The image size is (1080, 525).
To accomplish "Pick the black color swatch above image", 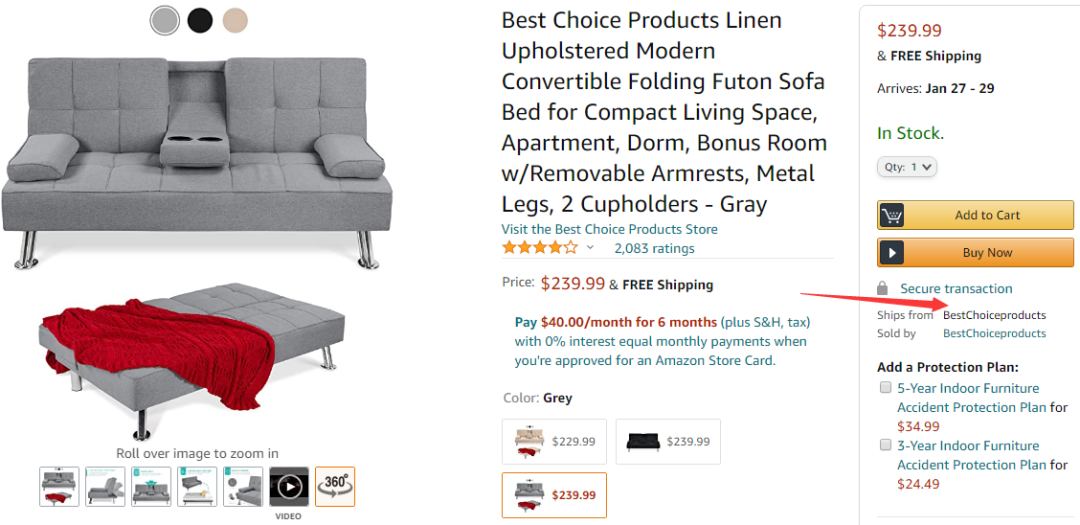I will 200,19.
